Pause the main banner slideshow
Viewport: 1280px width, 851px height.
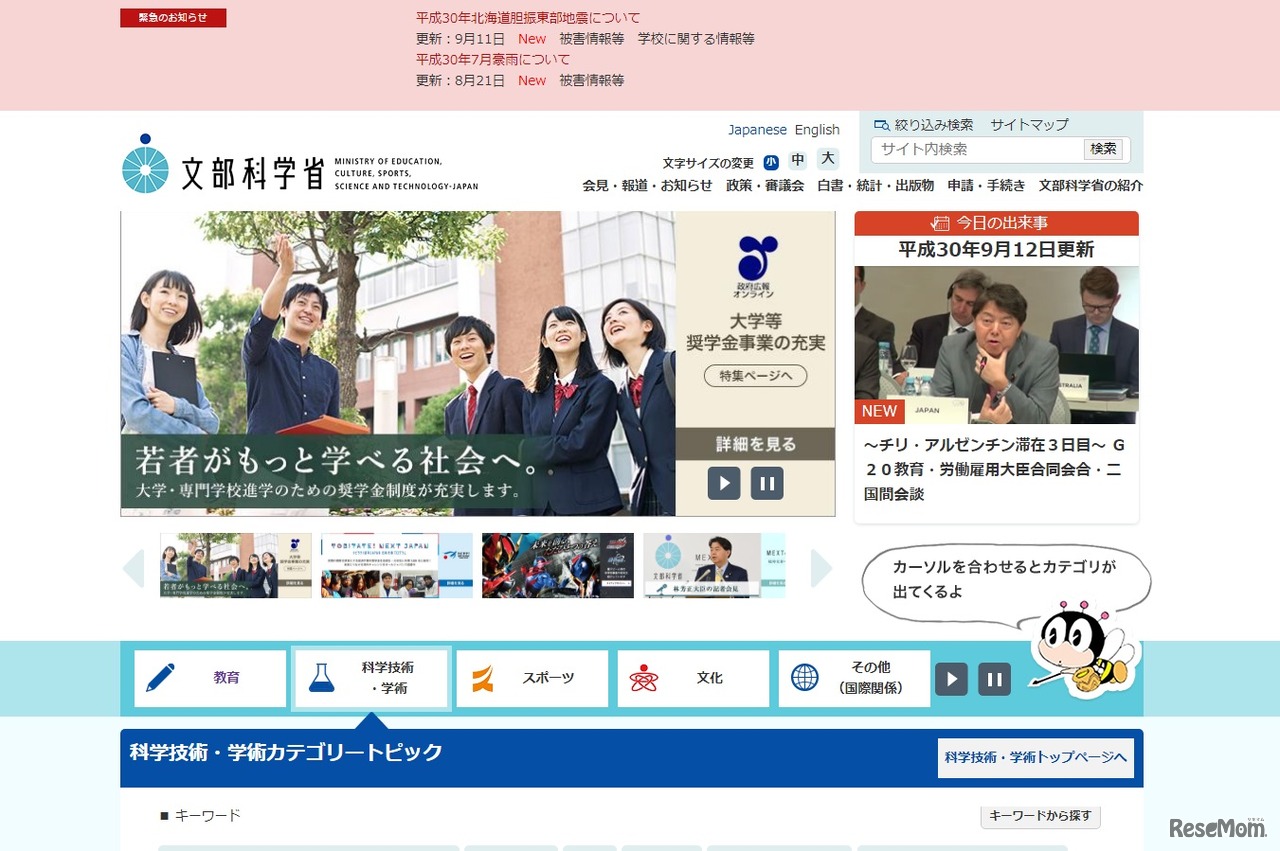pyautogui.click(x=767, y=483)
